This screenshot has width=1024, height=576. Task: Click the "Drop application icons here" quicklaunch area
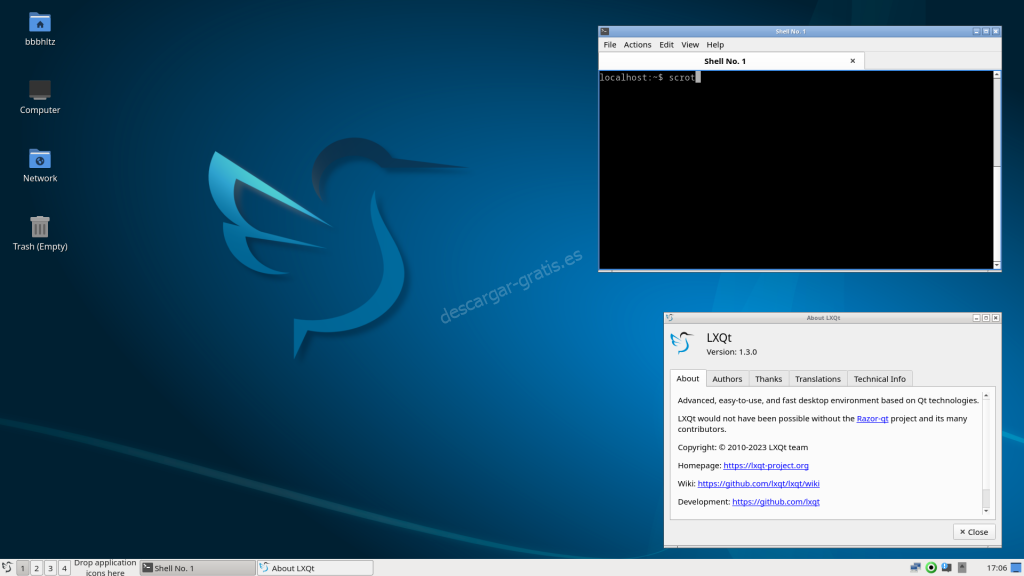tap(105, 568)
